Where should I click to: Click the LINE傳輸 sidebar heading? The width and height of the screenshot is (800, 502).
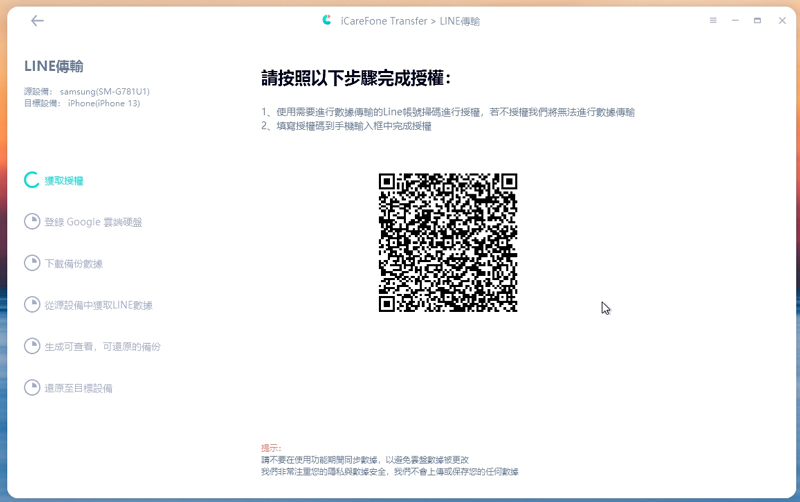tap(54, 66)
